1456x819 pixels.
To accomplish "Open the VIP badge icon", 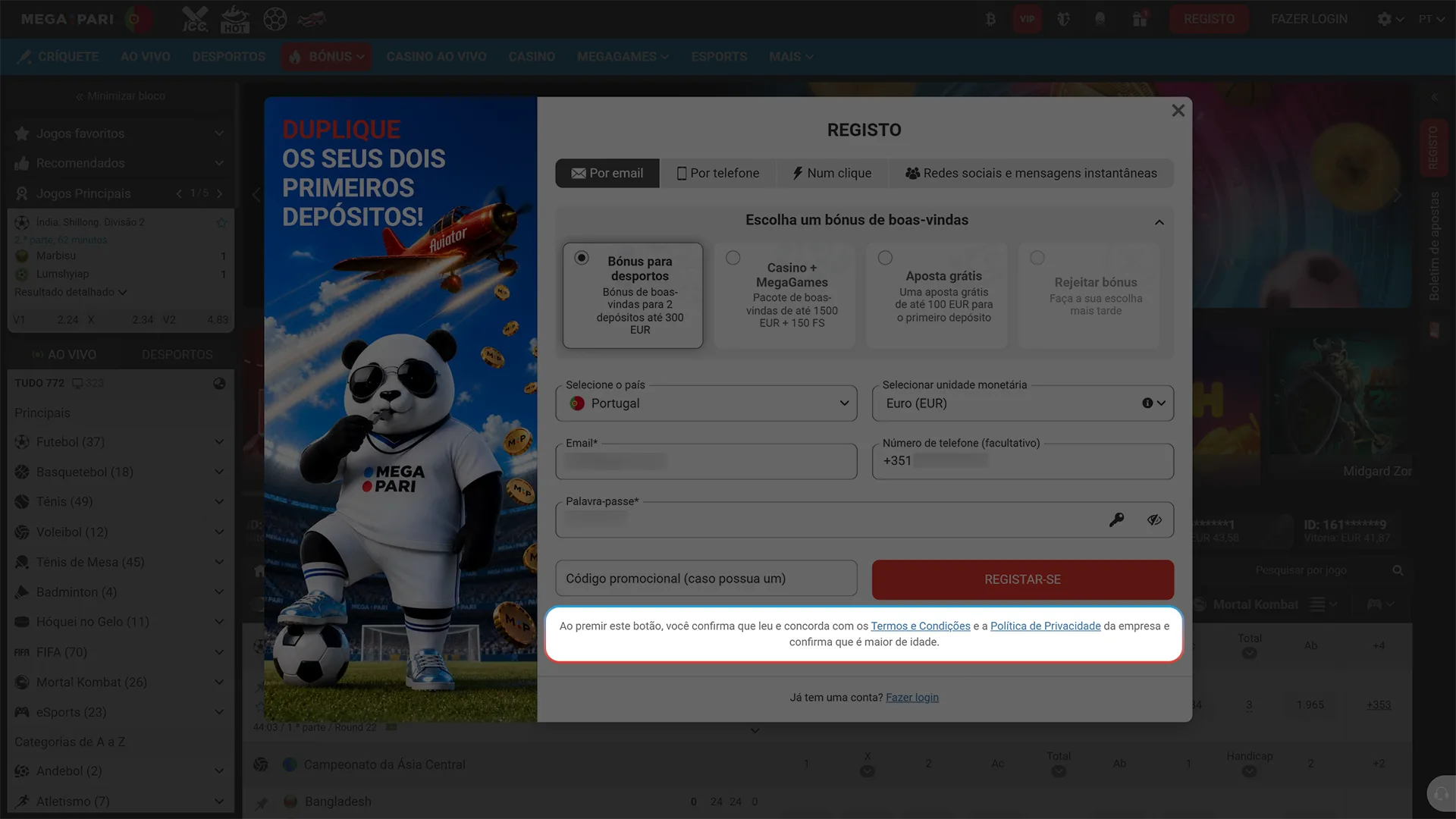I will click(1027, 19).
